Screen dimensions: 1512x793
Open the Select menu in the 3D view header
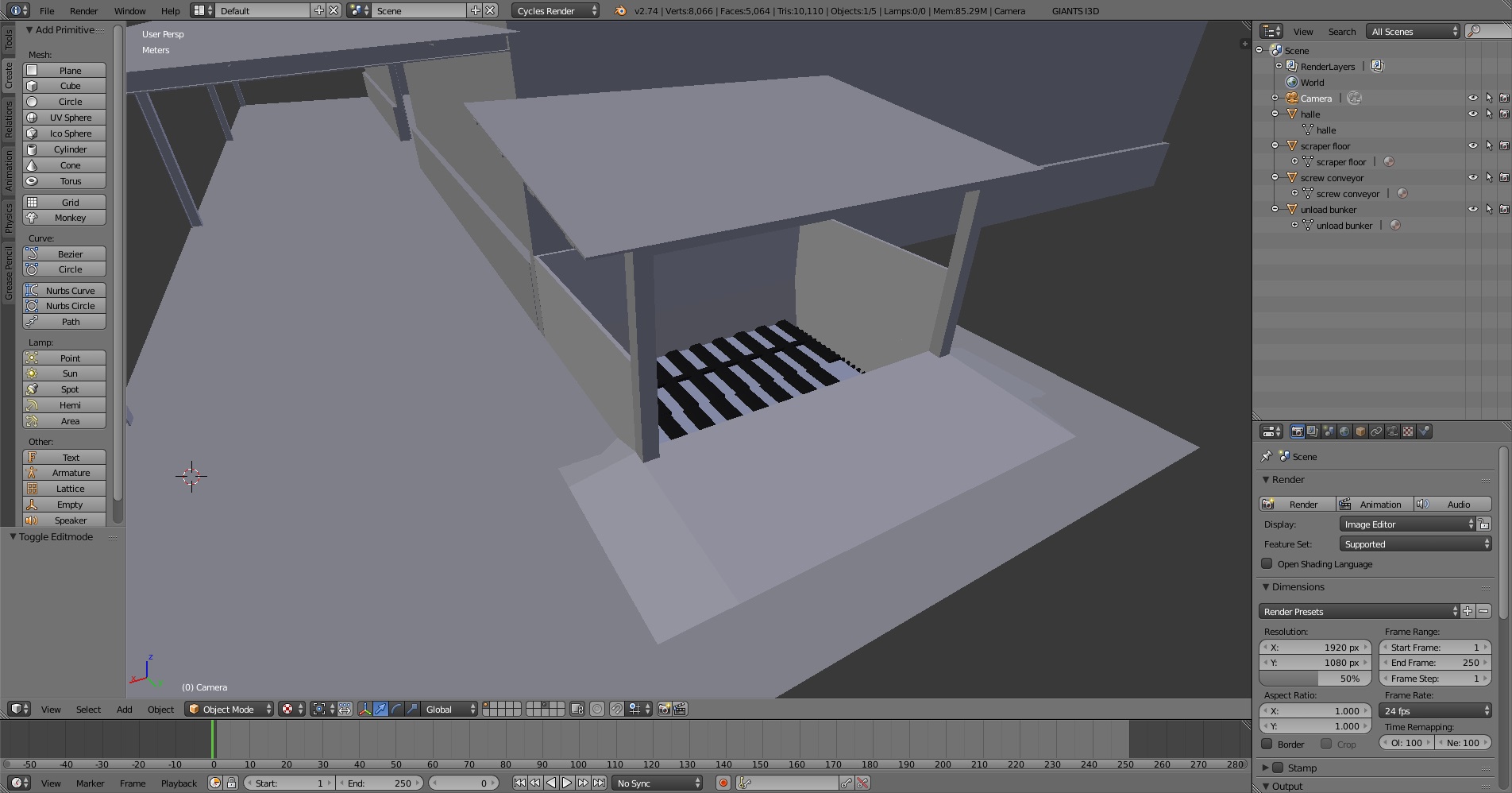tap(88, 709)
